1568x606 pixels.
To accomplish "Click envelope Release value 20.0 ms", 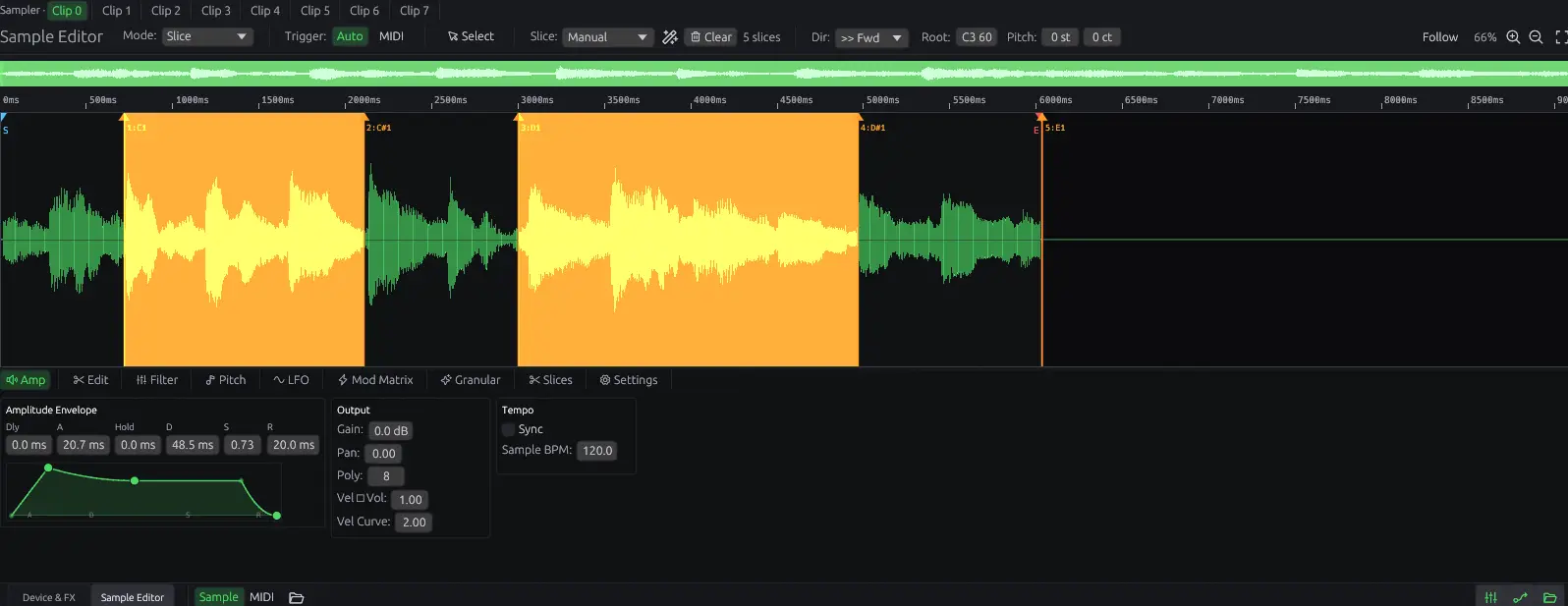I will click(x=294, y=445).
